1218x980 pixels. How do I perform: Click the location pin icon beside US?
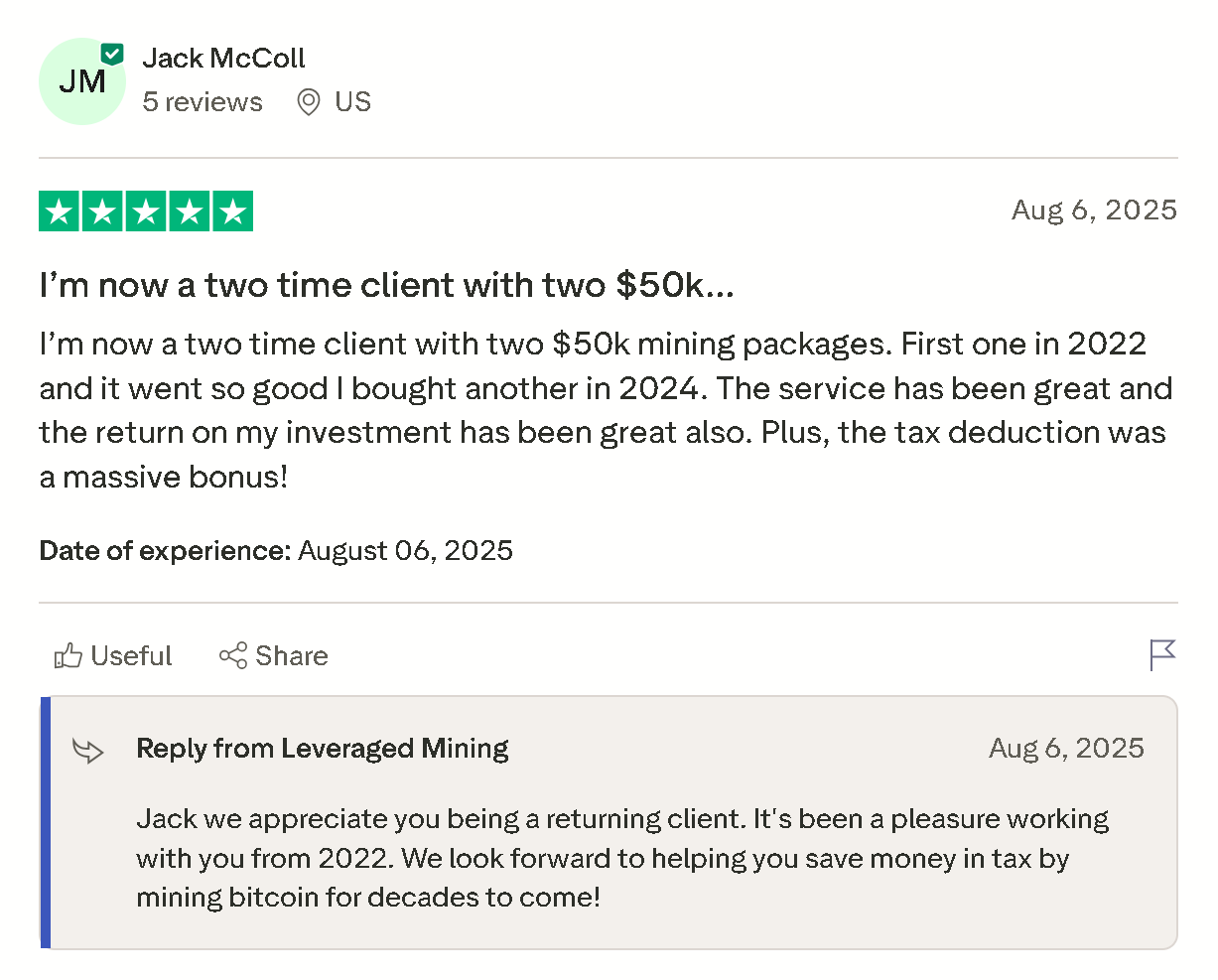pos(309,102)
